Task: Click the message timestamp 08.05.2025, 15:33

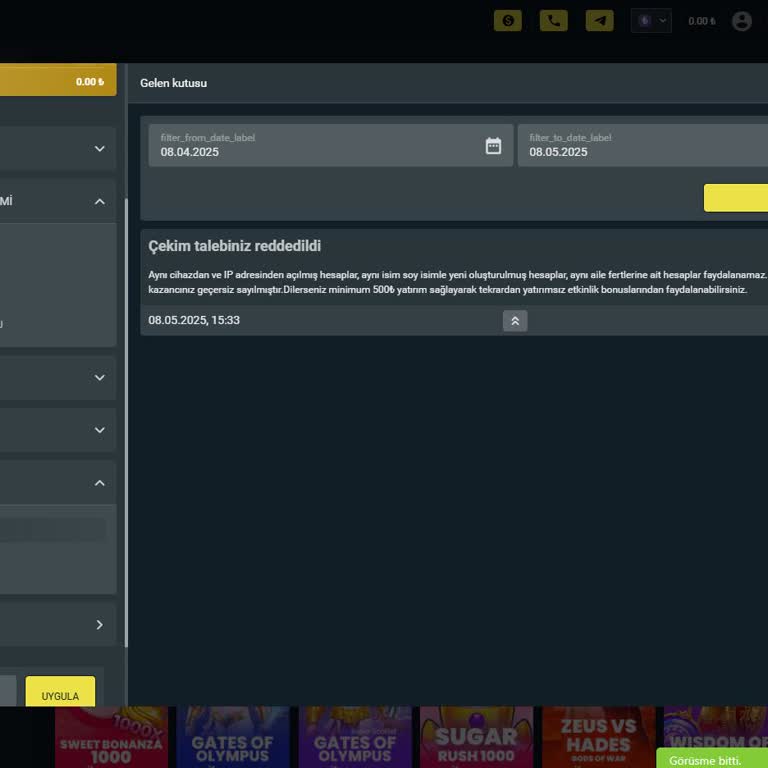Action: tap(194, 320)
